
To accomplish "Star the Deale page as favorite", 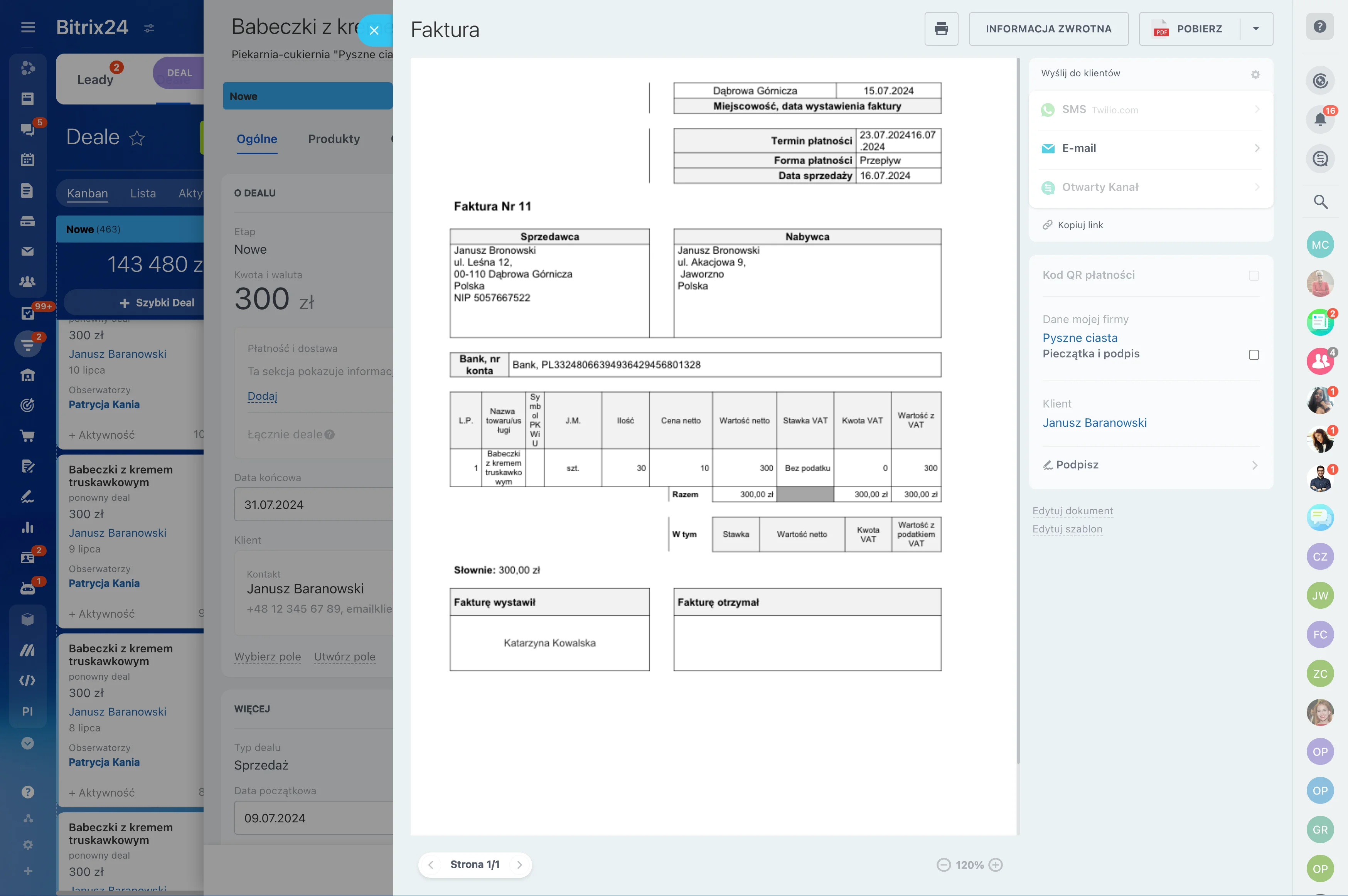I will 137,138.
